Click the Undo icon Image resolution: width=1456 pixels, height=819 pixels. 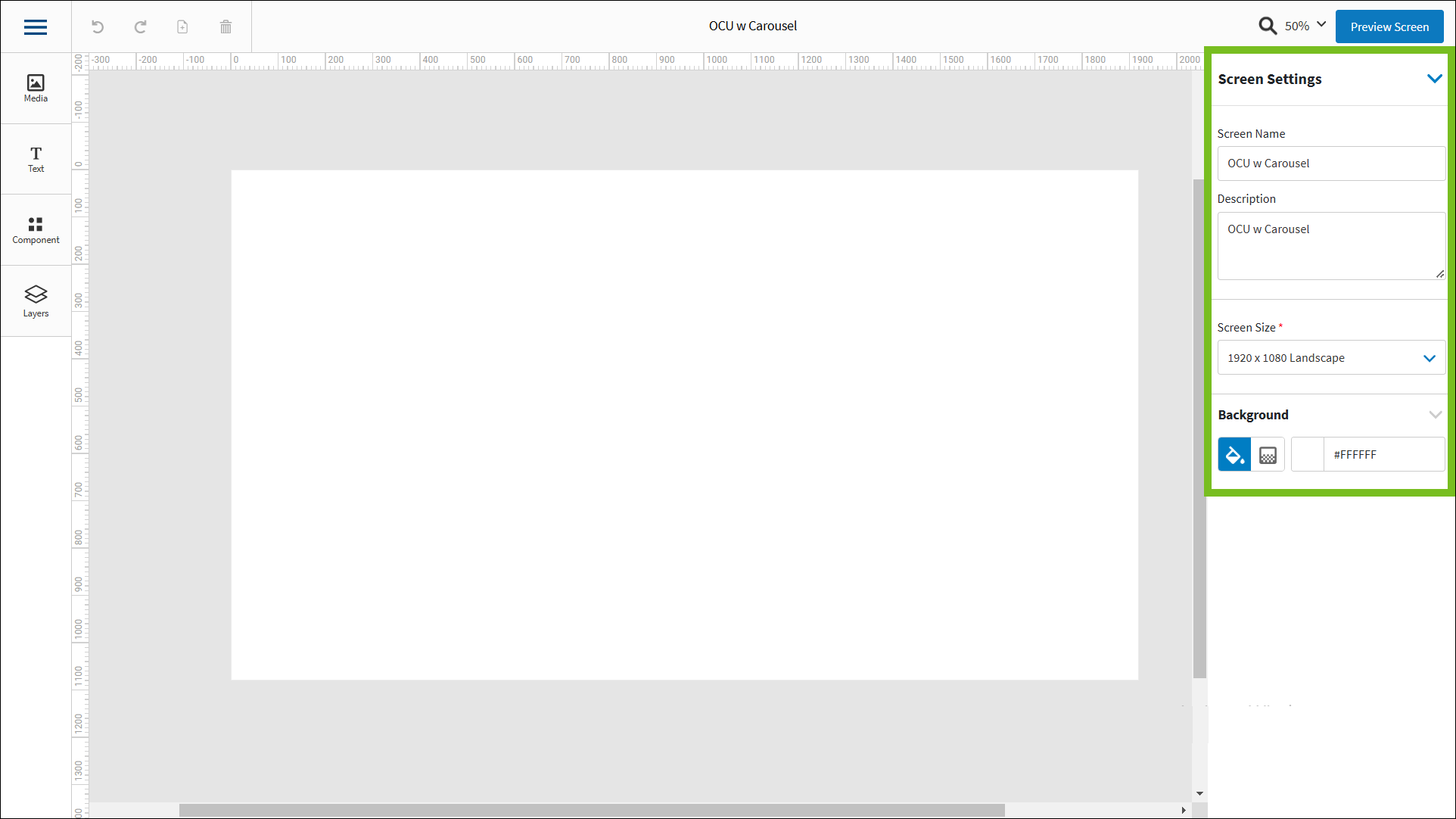click(x=97, y=26)
